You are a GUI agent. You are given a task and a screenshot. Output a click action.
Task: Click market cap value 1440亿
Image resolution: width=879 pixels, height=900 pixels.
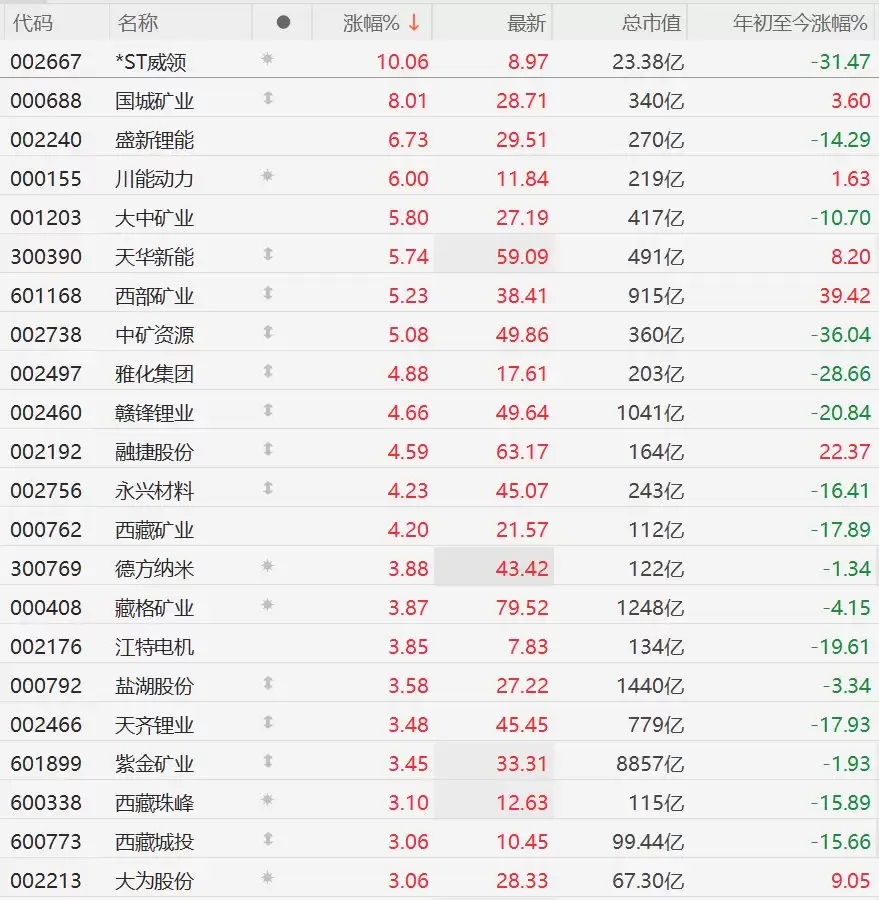(x=650, y=686)
